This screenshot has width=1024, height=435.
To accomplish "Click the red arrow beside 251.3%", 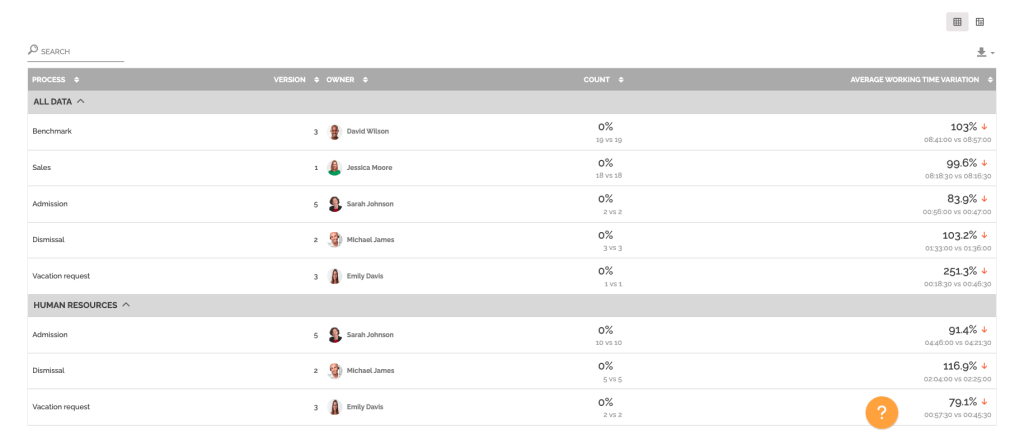I will coord(985,271).
